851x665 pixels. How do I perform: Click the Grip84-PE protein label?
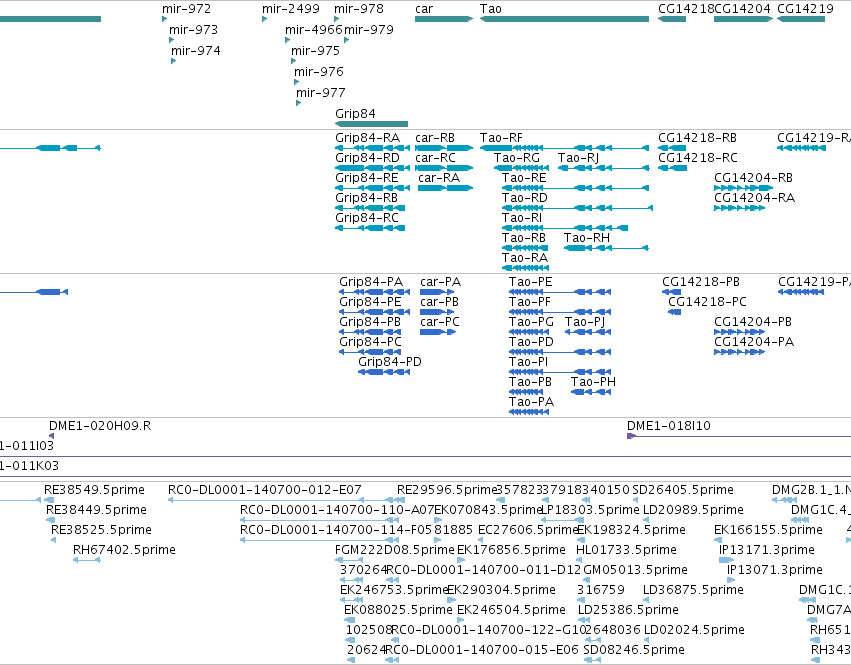370,302
